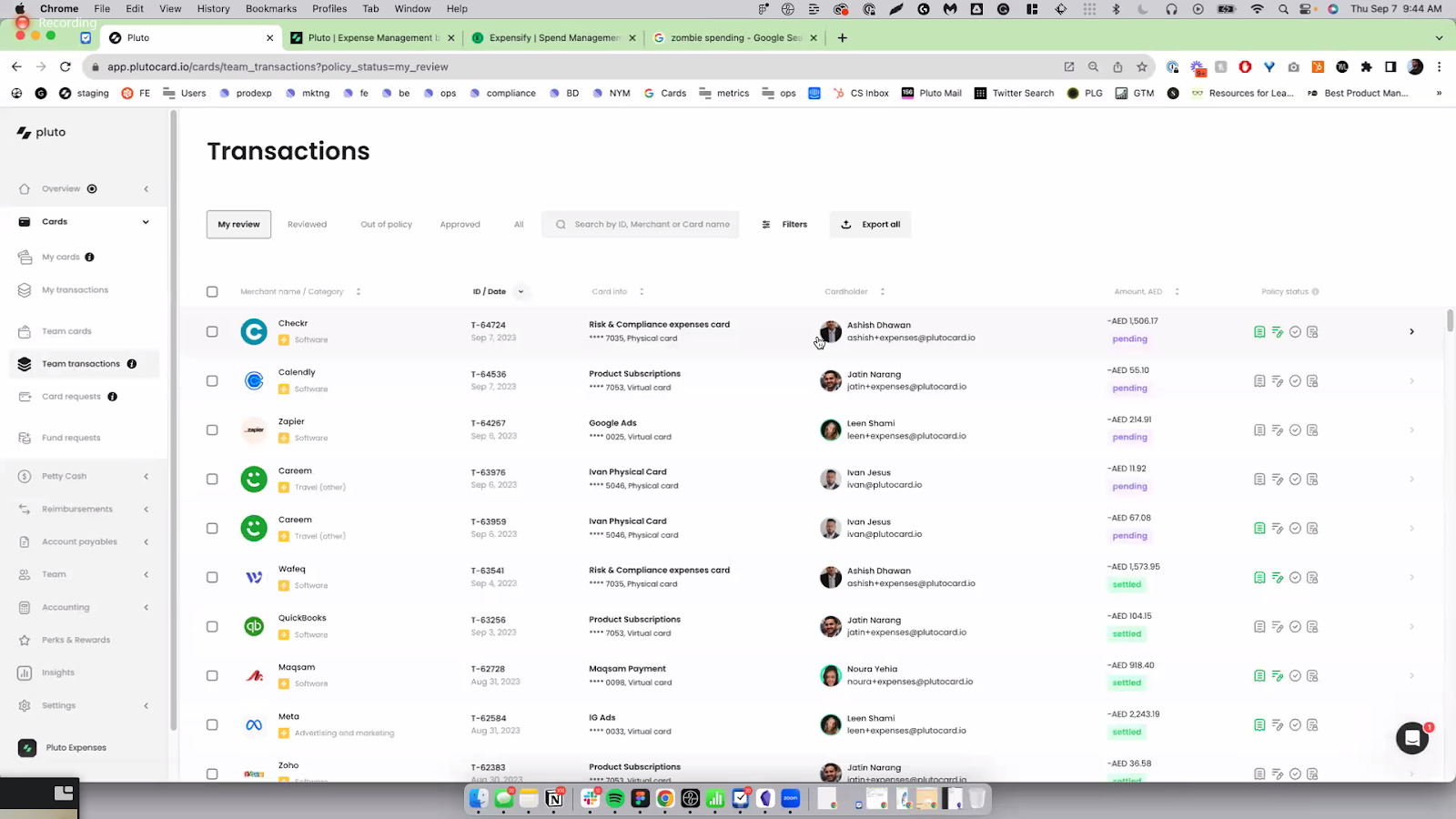Expand the Reimbursements sidebar section

point(146,510)
